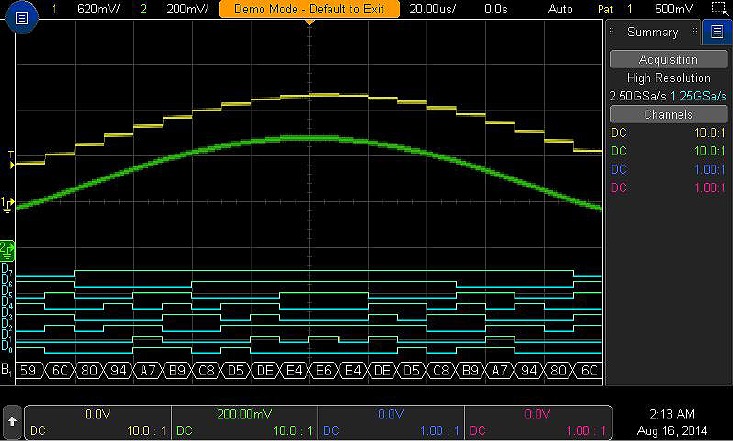Screen dimensions: 733x441
Task: Open blue channel 3 status box
Action: (x=391, y=422)
